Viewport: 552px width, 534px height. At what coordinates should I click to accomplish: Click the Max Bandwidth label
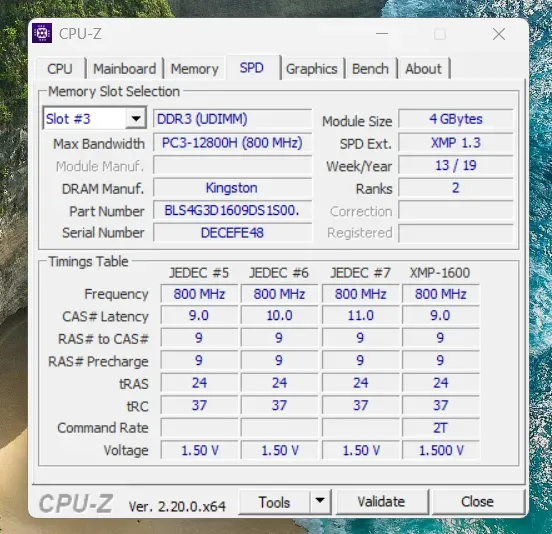pyautogui.click(x=99, y=144)
